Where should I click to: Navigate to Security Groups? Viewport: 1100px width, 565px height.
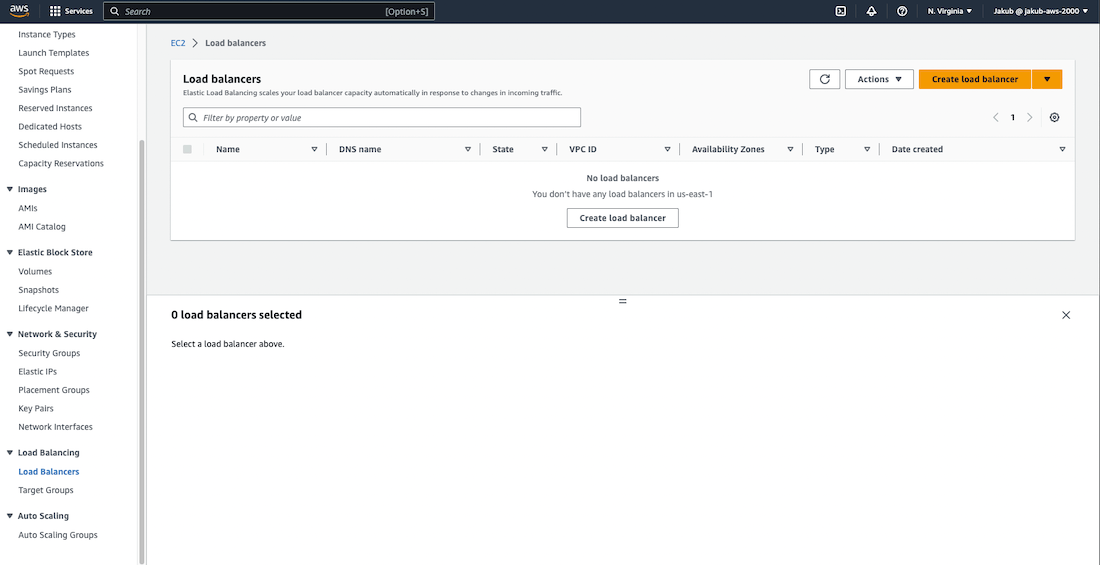49,353
